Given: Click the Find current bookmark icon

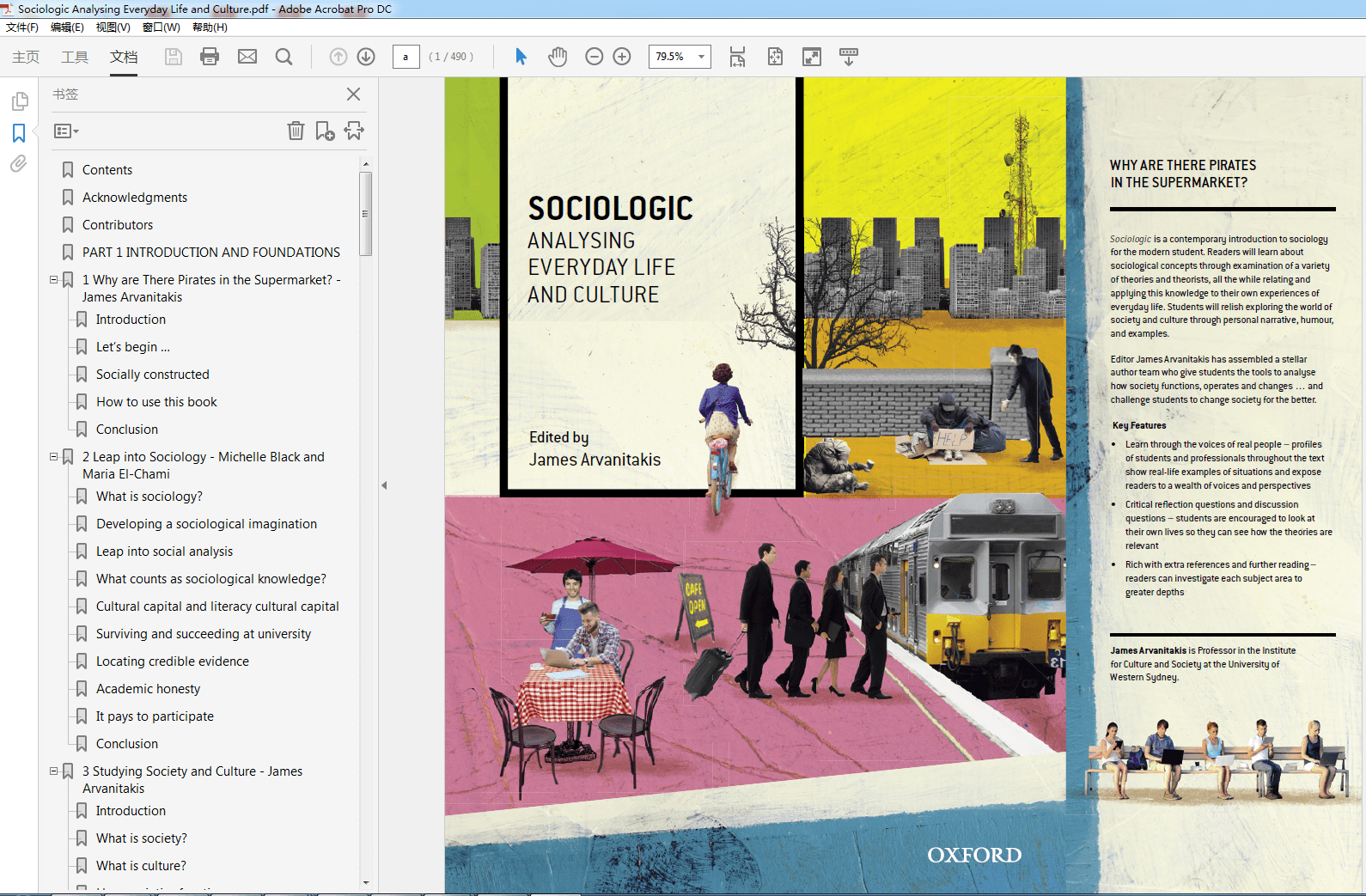Looking at the screenshot, I should tap(354, 131).
